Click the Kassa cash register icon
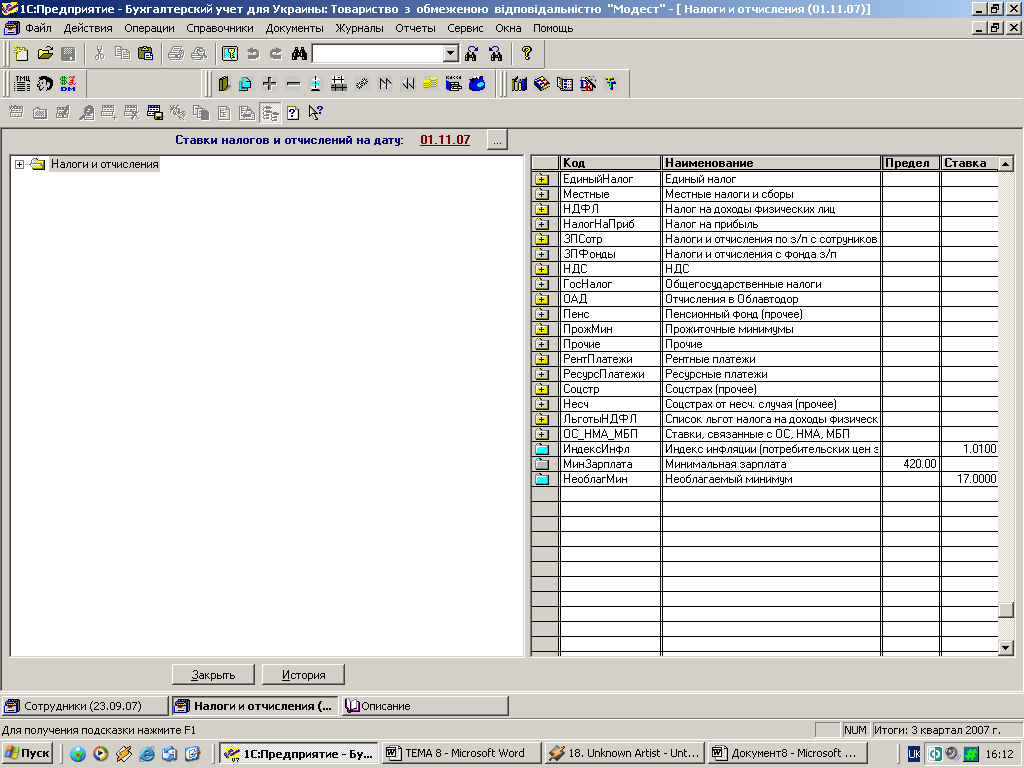 click(x=453, y=84)
